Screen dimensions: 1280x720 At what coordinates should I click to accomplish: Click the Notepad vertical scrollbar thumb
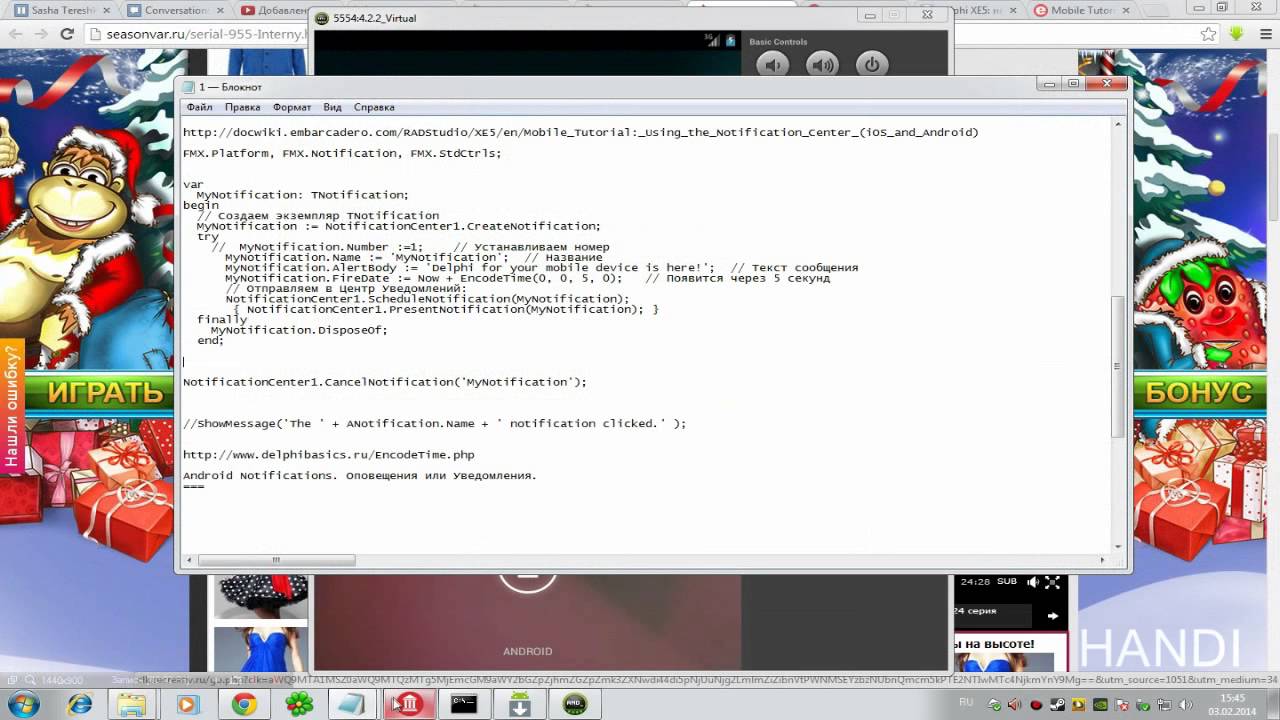pyautogui.click(x=1117, y=366)
